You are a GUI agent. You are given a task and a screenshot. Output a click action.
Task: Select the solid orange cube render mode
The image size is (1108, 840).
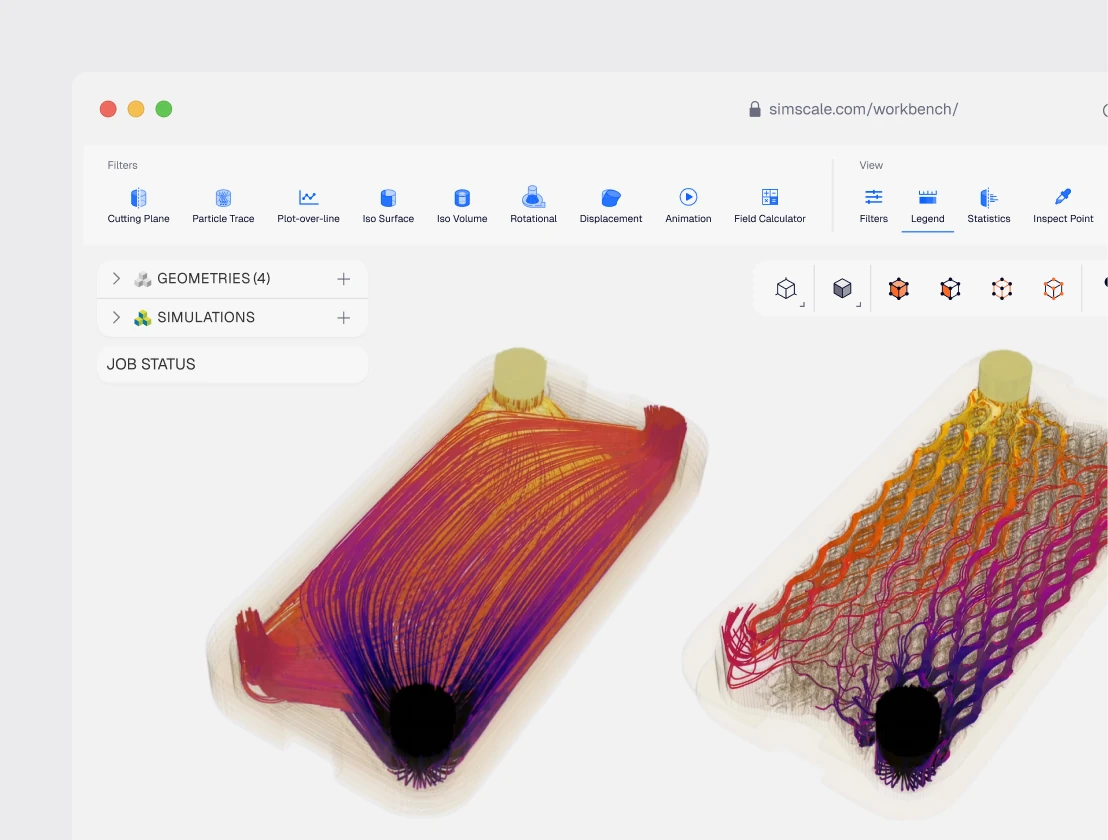[x=899, y=289]
